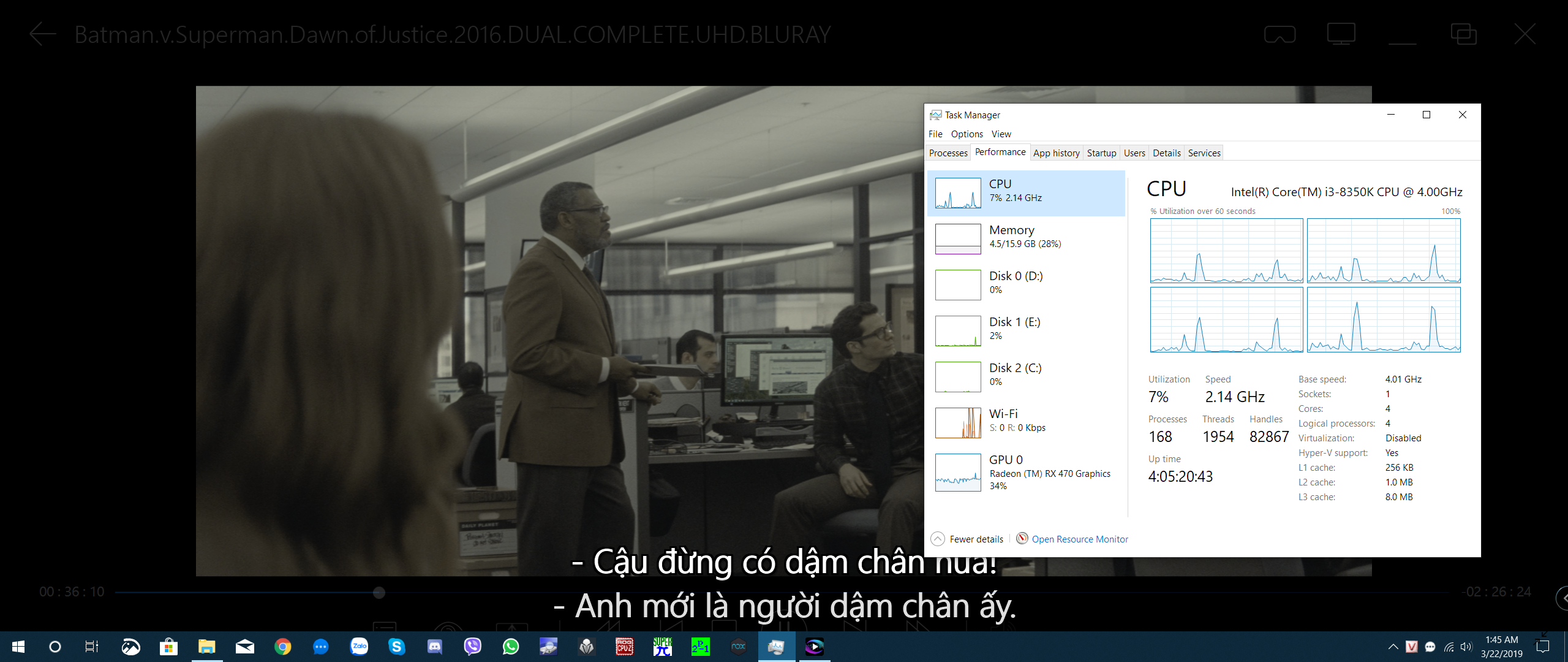Select Disk 1 (E:) in the sidebar
The height and width of the screenshot is (662, 1568).
pyautogui.click(x=1027, y=331)
